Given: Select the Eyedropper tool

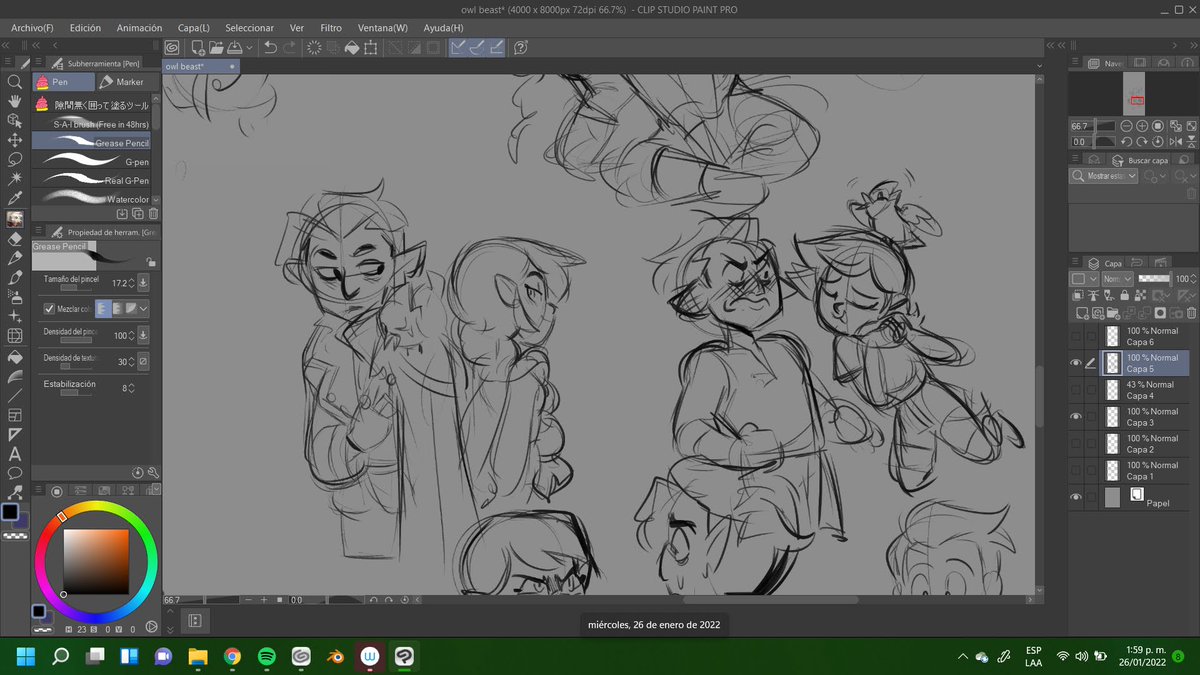Looking at the screenshot, I should pos(14,199).
